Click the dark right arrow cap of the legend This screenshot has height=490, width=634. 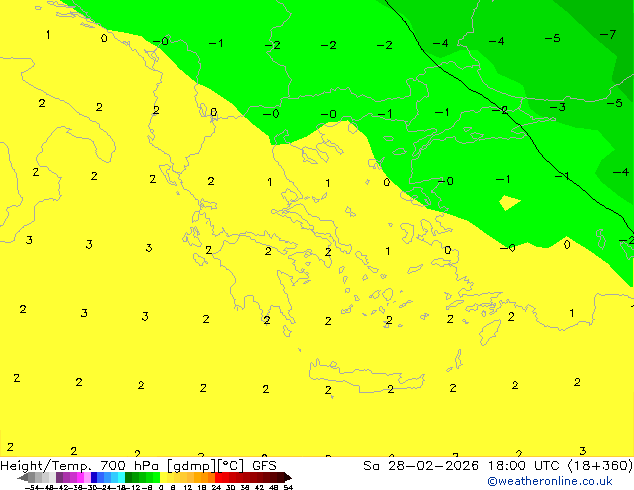288,478
